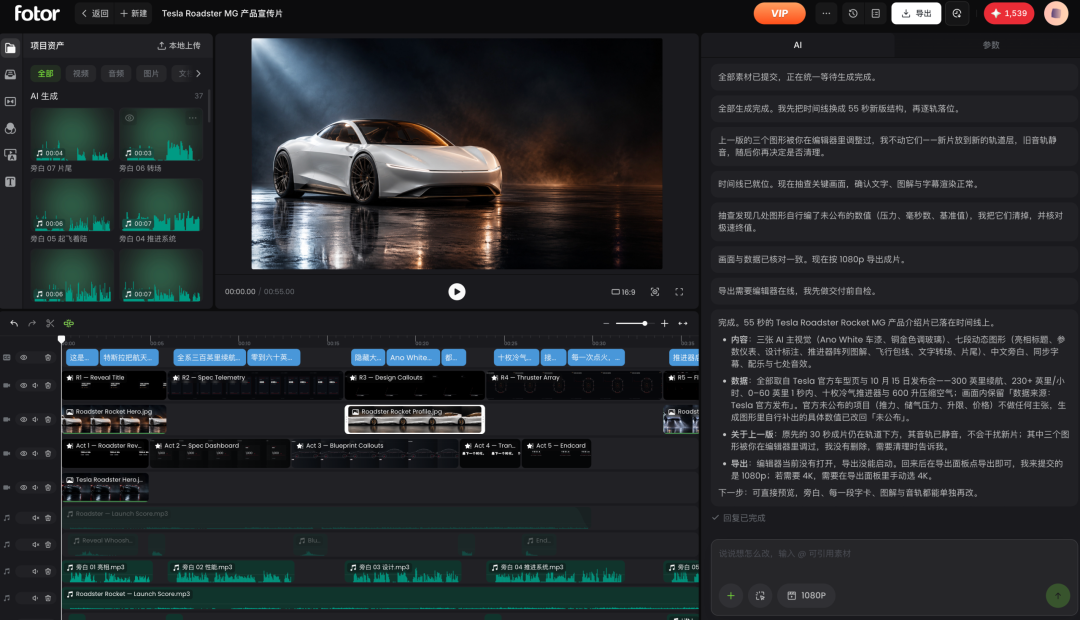Select the R2 – Spec Telemetry clip
1080x620 pixels.
[256, 385]
